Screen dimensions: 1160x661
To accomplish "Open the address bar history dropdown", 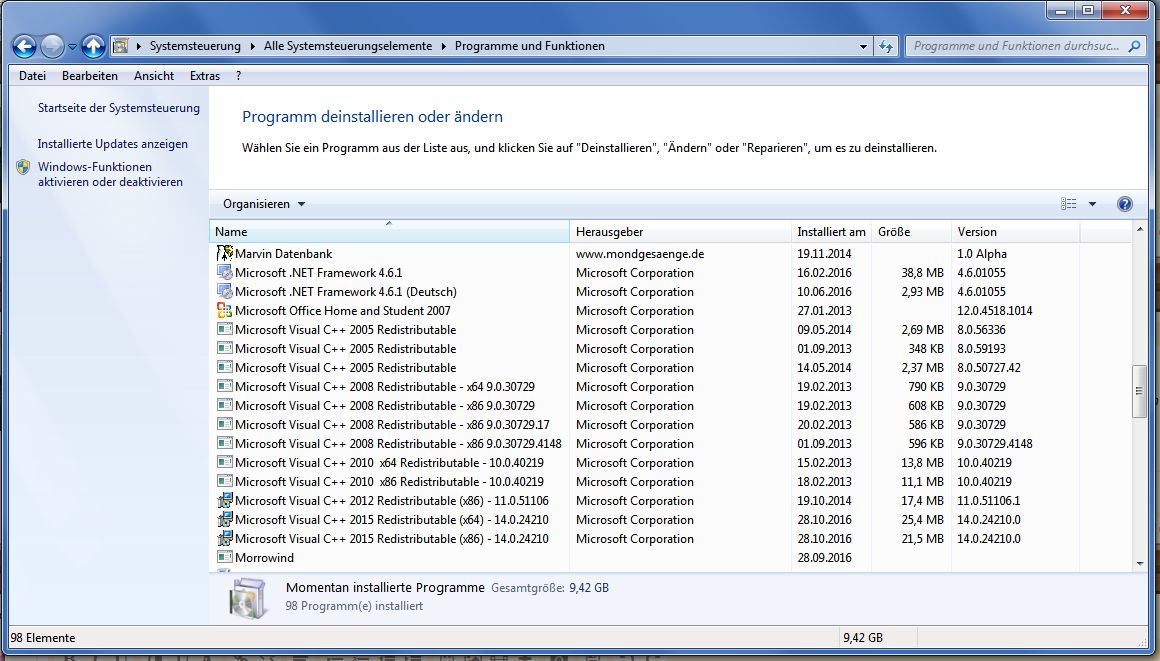I will 864,46.
